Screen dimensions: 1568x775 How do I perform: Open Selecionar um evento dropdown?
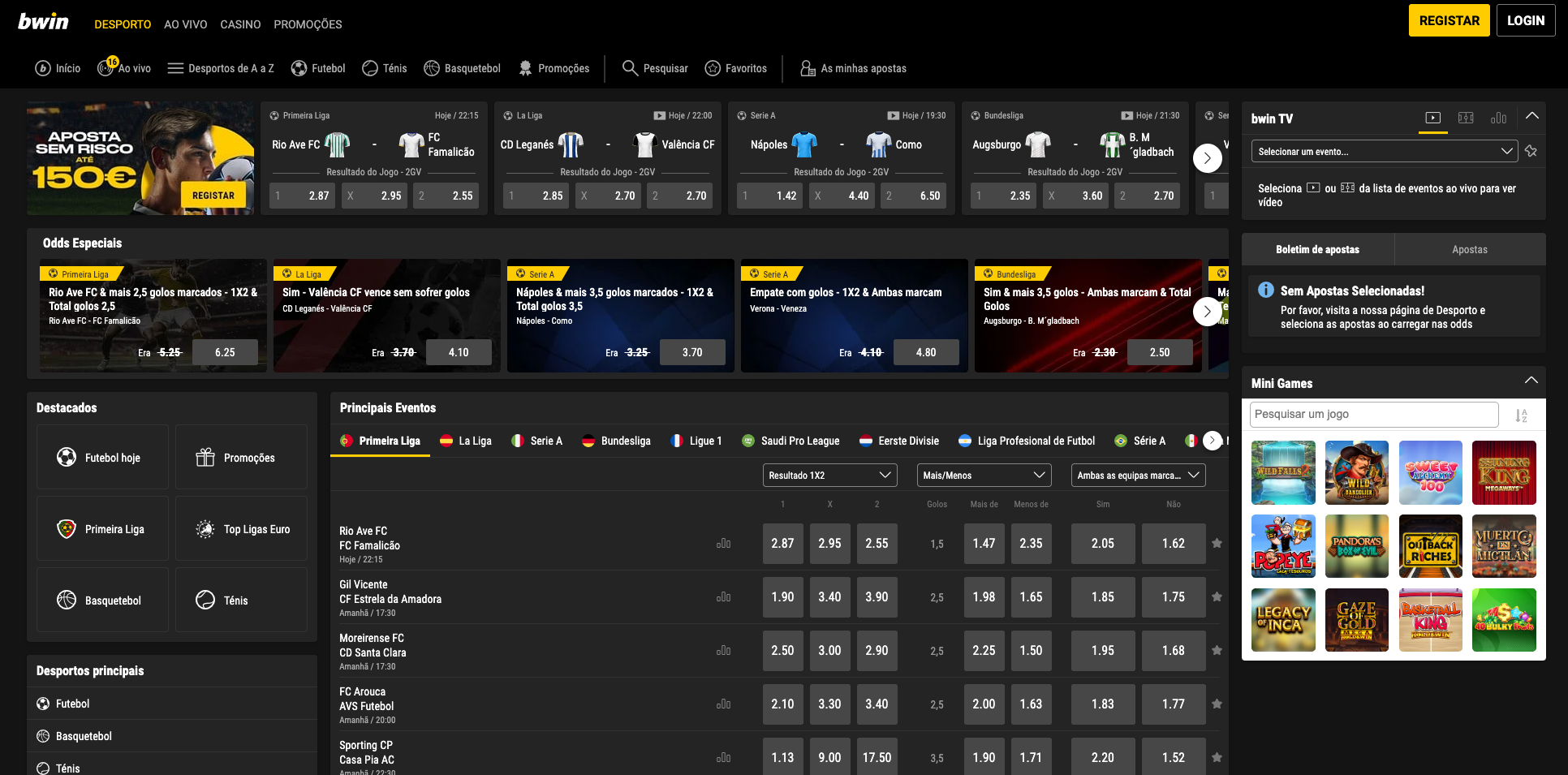(x=1384, y=151)
